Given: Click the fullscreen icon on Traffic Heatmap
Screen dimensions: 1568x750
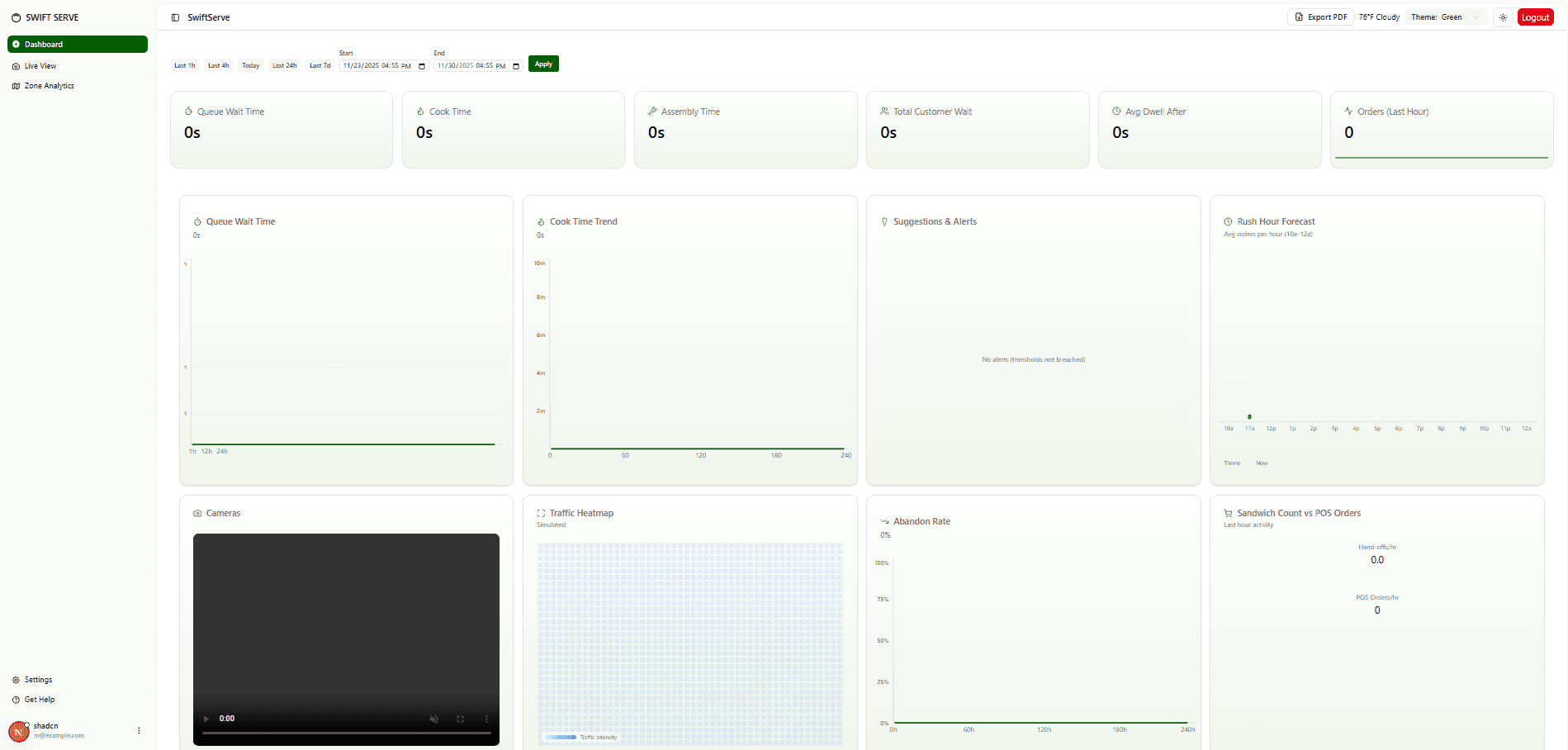Looking at the screenshot, I should coord(541,512).
